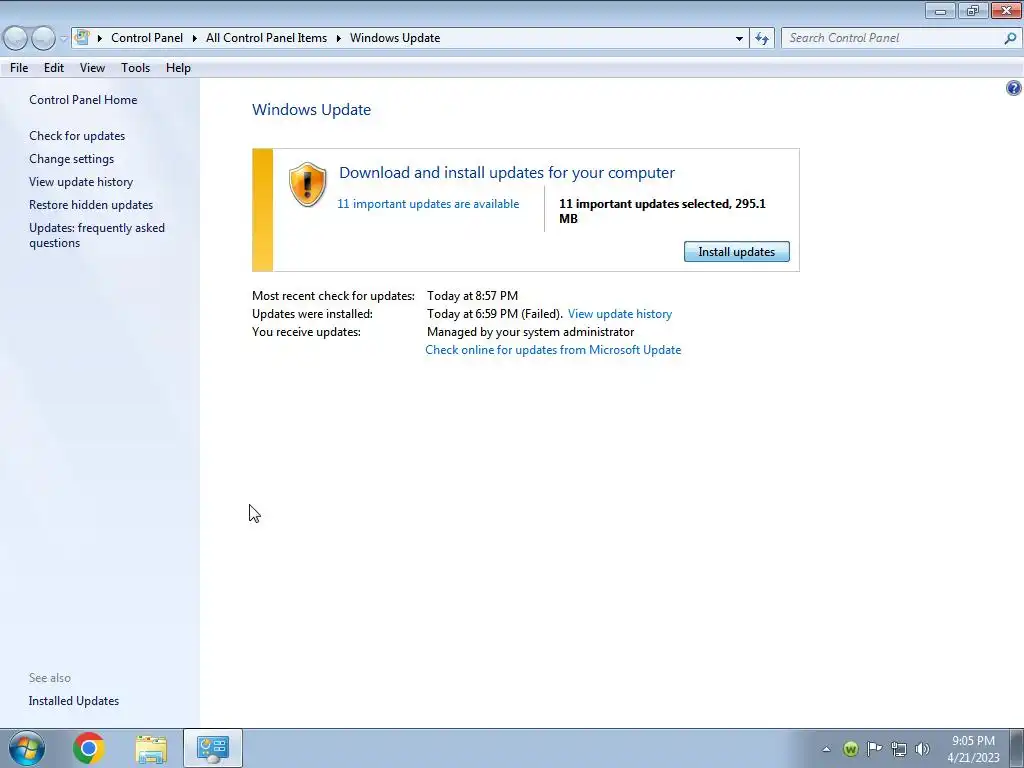
Task: Open View update history link beside Failed
Action: pos(620,313)
